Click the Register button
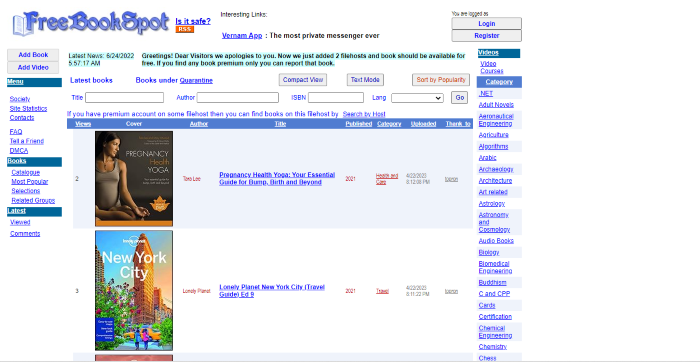Viewport: 700px width, 362px height. click(486, 36)
